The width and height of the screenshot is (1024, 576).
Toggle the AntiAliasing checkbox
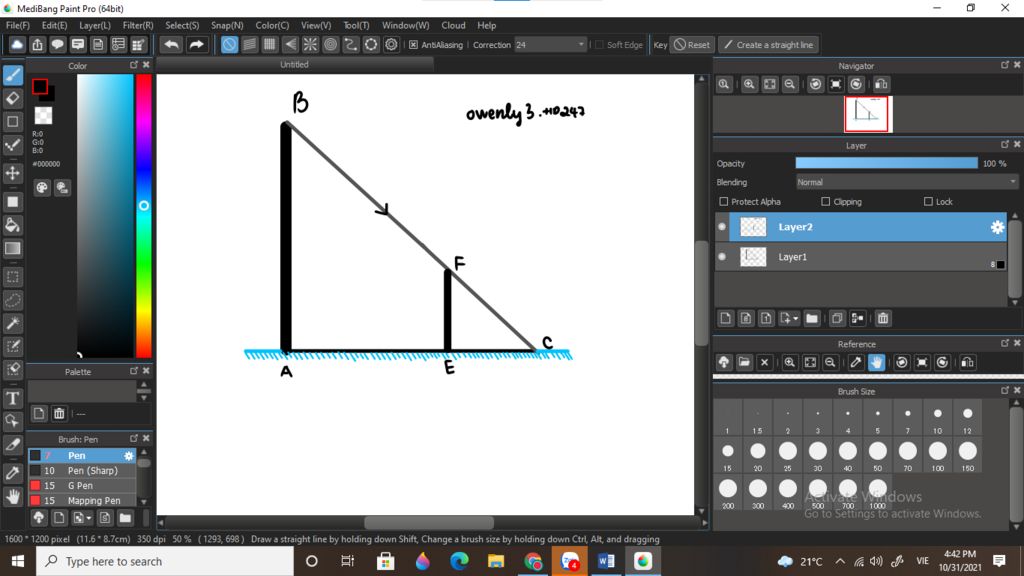point(414,45)
